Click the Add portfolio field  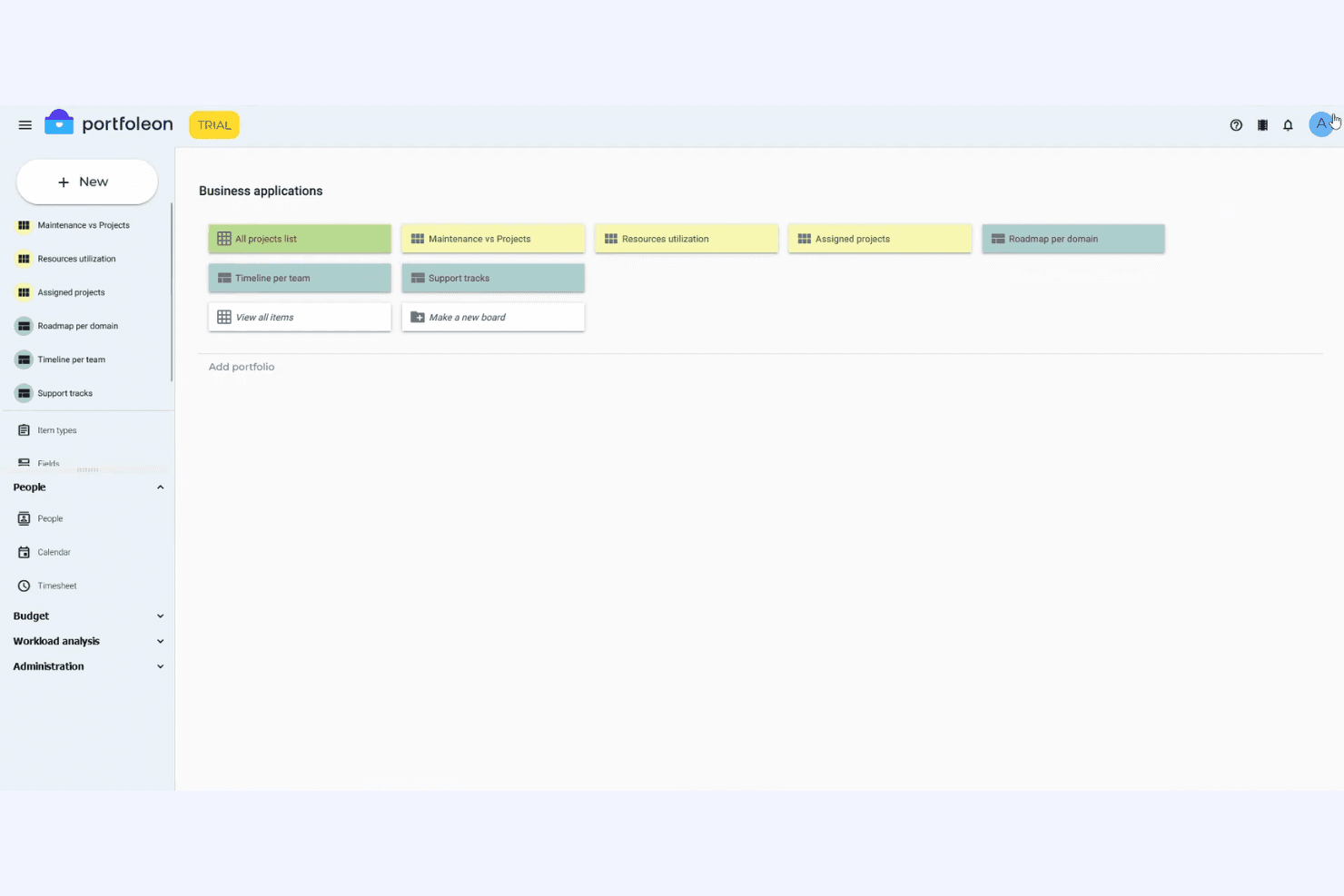[x=242, y=367]
